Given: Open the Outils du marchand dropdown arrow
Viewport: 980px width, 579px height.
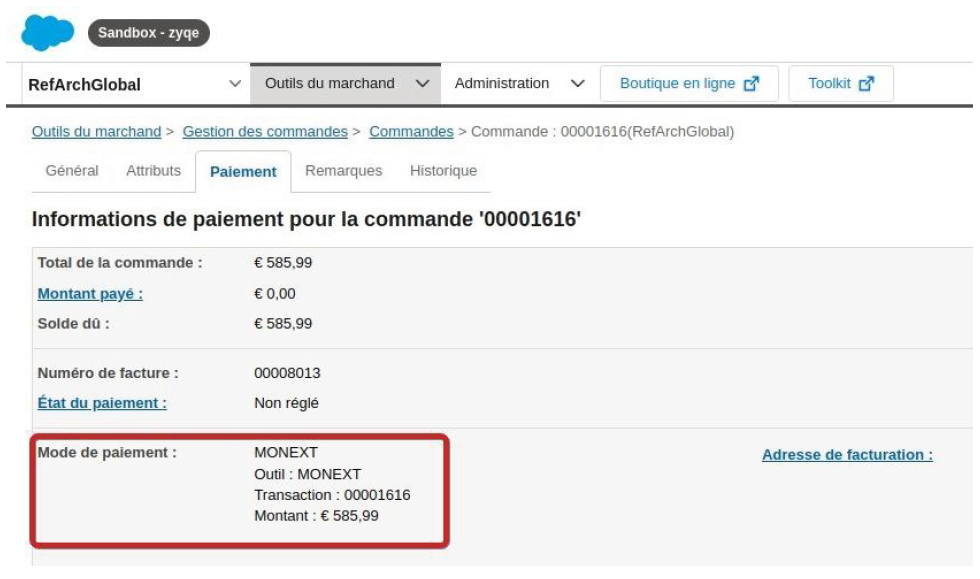Looking at the screenshot, I should click(423, 83).
